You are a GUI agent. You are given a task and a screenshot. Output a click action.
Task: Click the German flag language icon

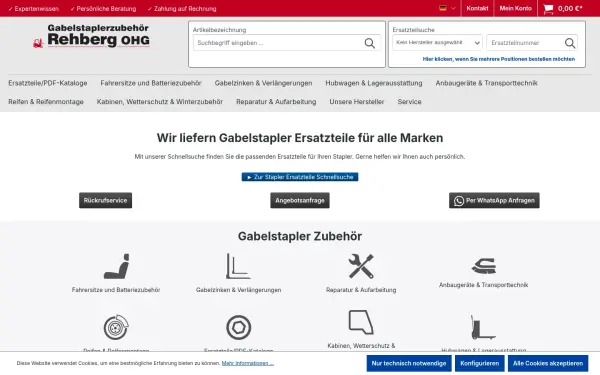click(443, 8)
